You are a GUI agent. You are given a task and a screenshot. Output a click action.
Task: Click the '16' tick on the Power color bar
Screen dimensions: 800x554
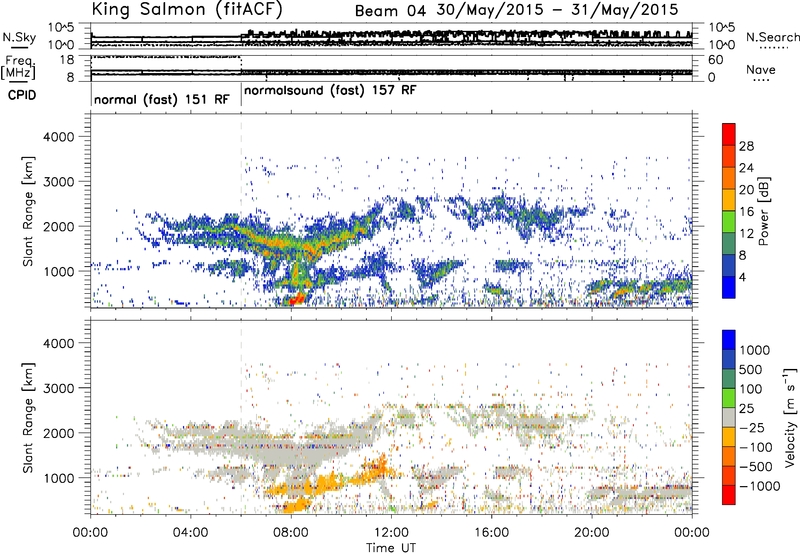pos(746,212)
